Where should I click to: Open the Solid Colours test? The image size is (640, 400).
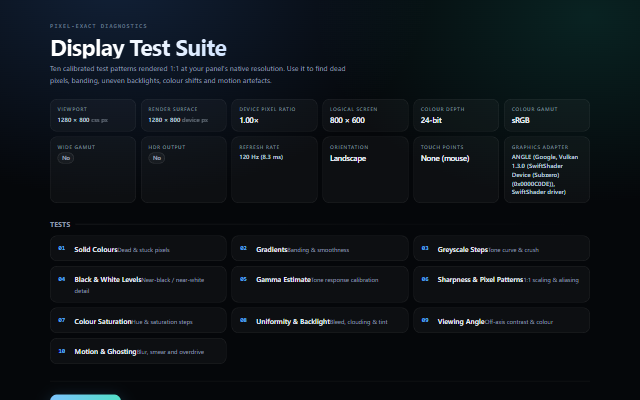click(138, 248)
